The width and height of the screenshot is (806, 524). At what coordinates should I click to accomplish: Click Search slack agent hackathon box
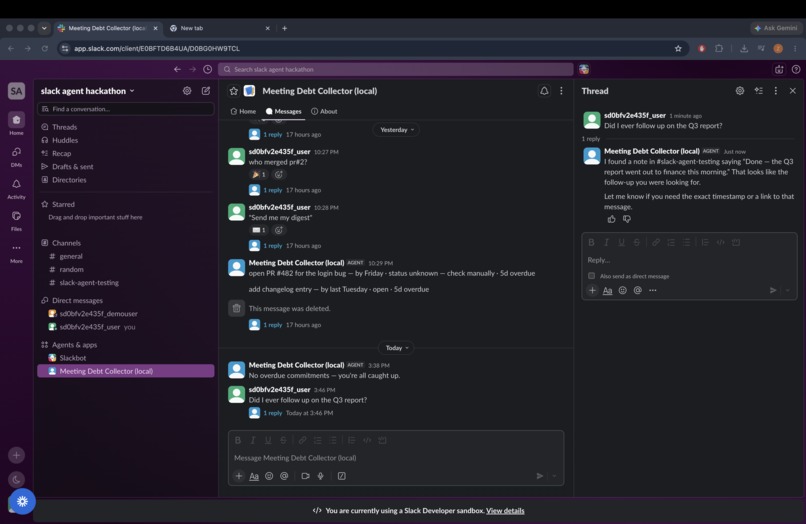(x=396, y=69)
